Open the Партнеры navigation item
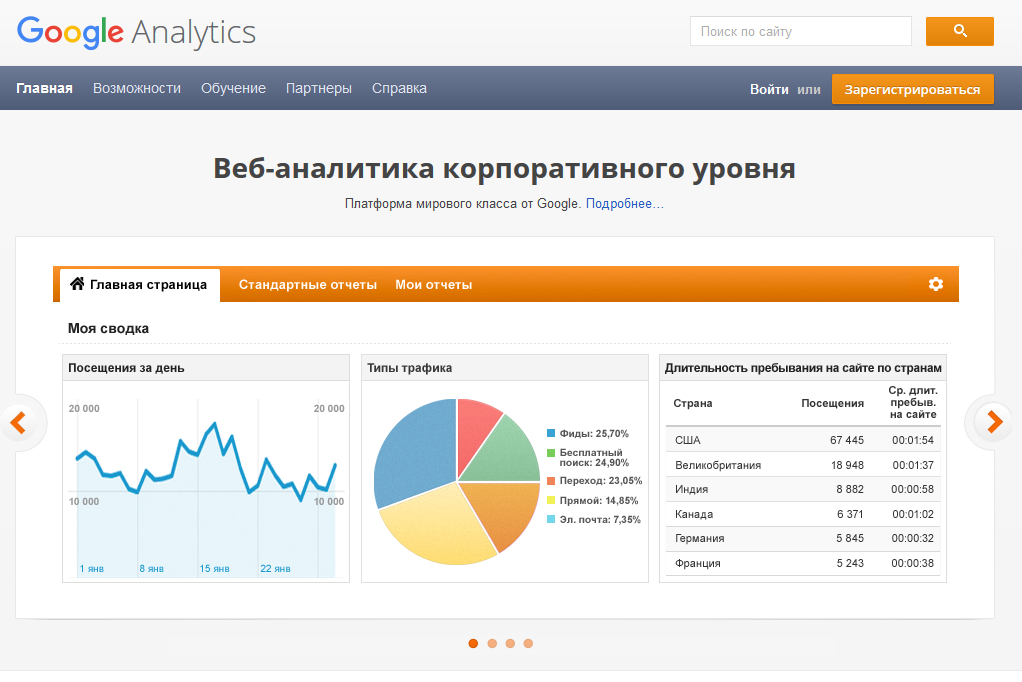Viewport: 1022px width, 682px height. coord(319,88)
